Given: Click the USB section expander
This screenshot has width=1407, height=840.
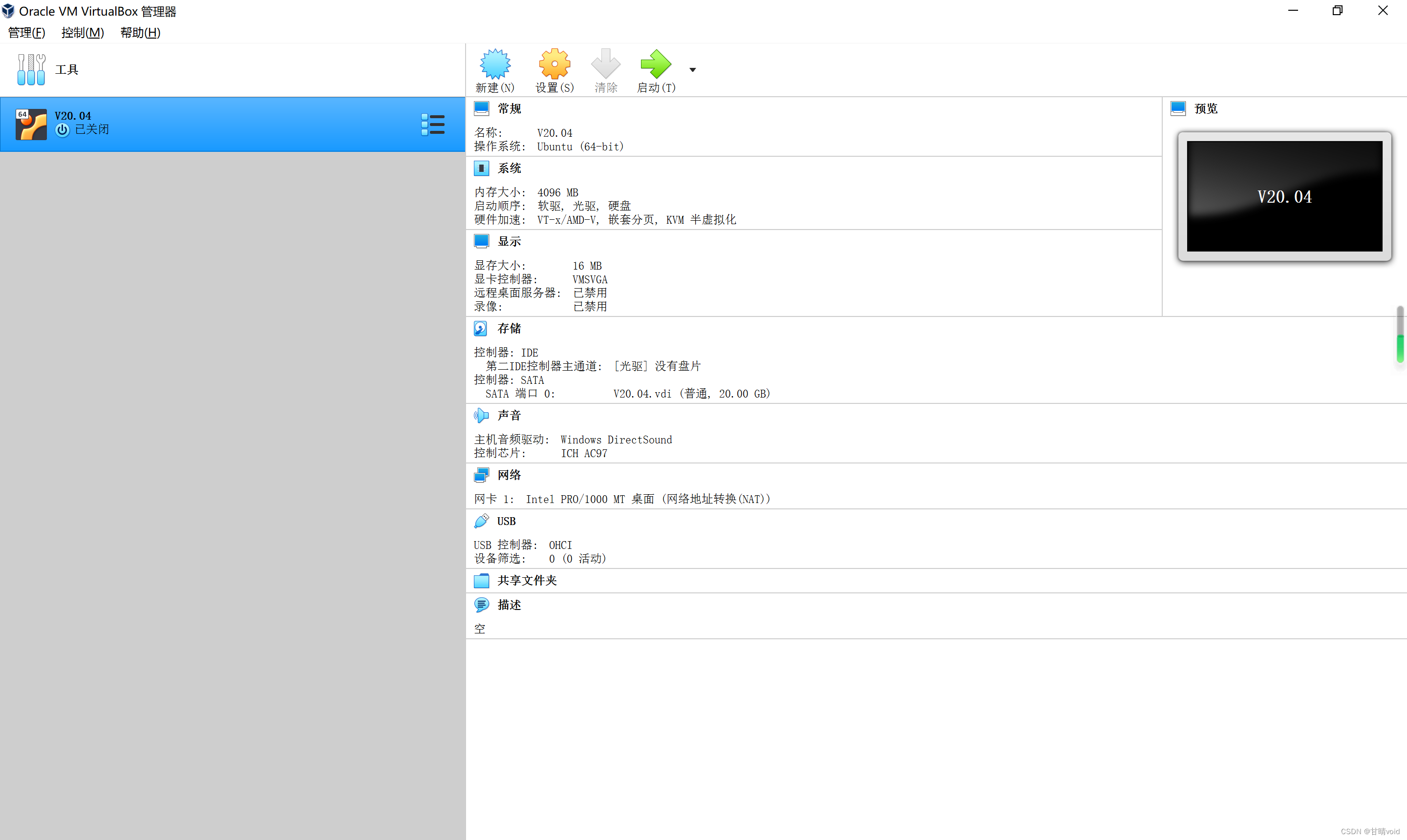Looking at the screenshot, I should point(506,521).
